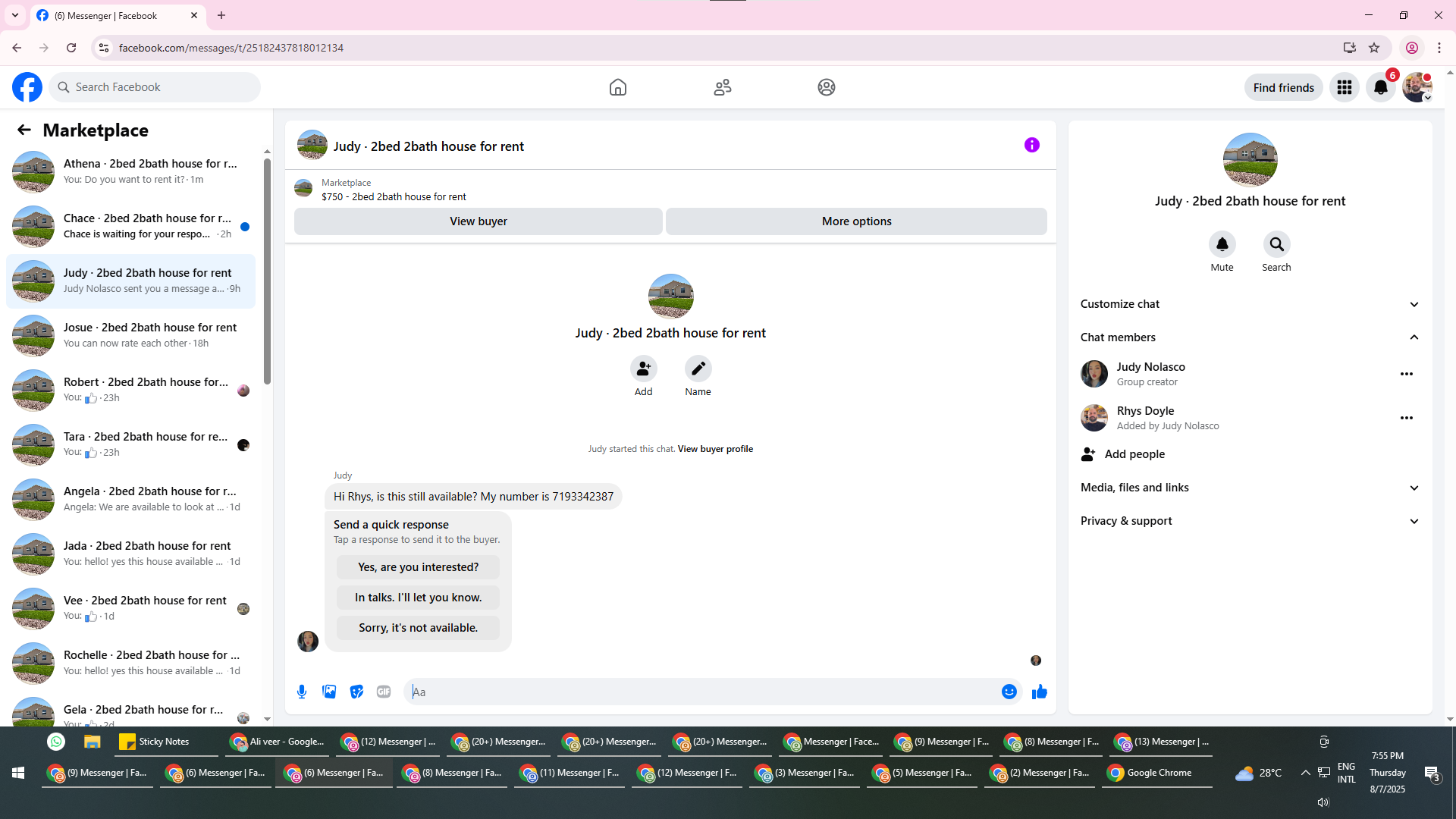The height and width of the screenshot is (819, 1456).
Task: Open the View buyer profile link
Action: click(x=715, y=449)
